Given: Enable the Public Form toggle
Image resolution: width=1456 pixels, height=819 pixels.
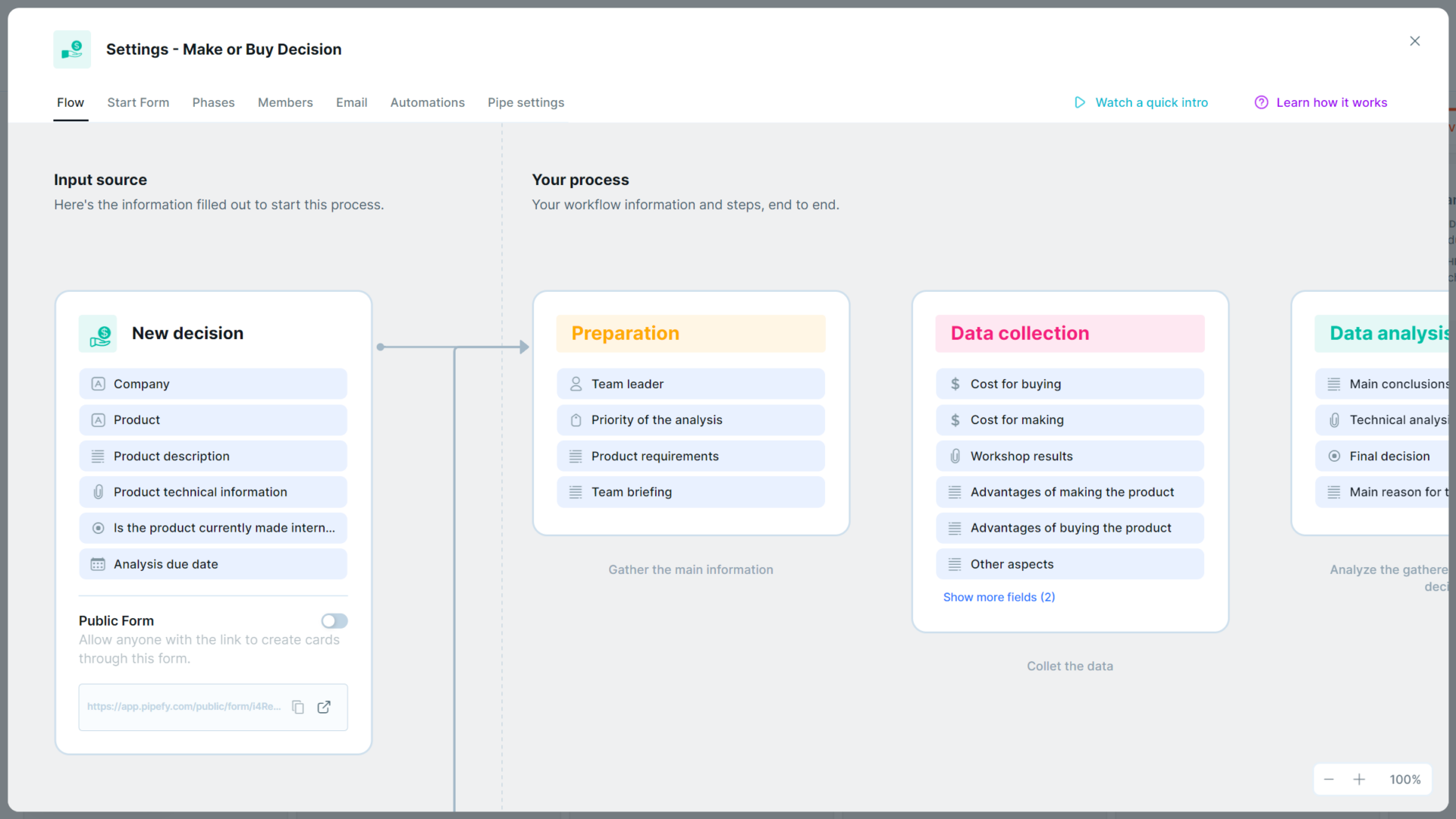Looking at the screenshot, I should [x=334, y=620].
